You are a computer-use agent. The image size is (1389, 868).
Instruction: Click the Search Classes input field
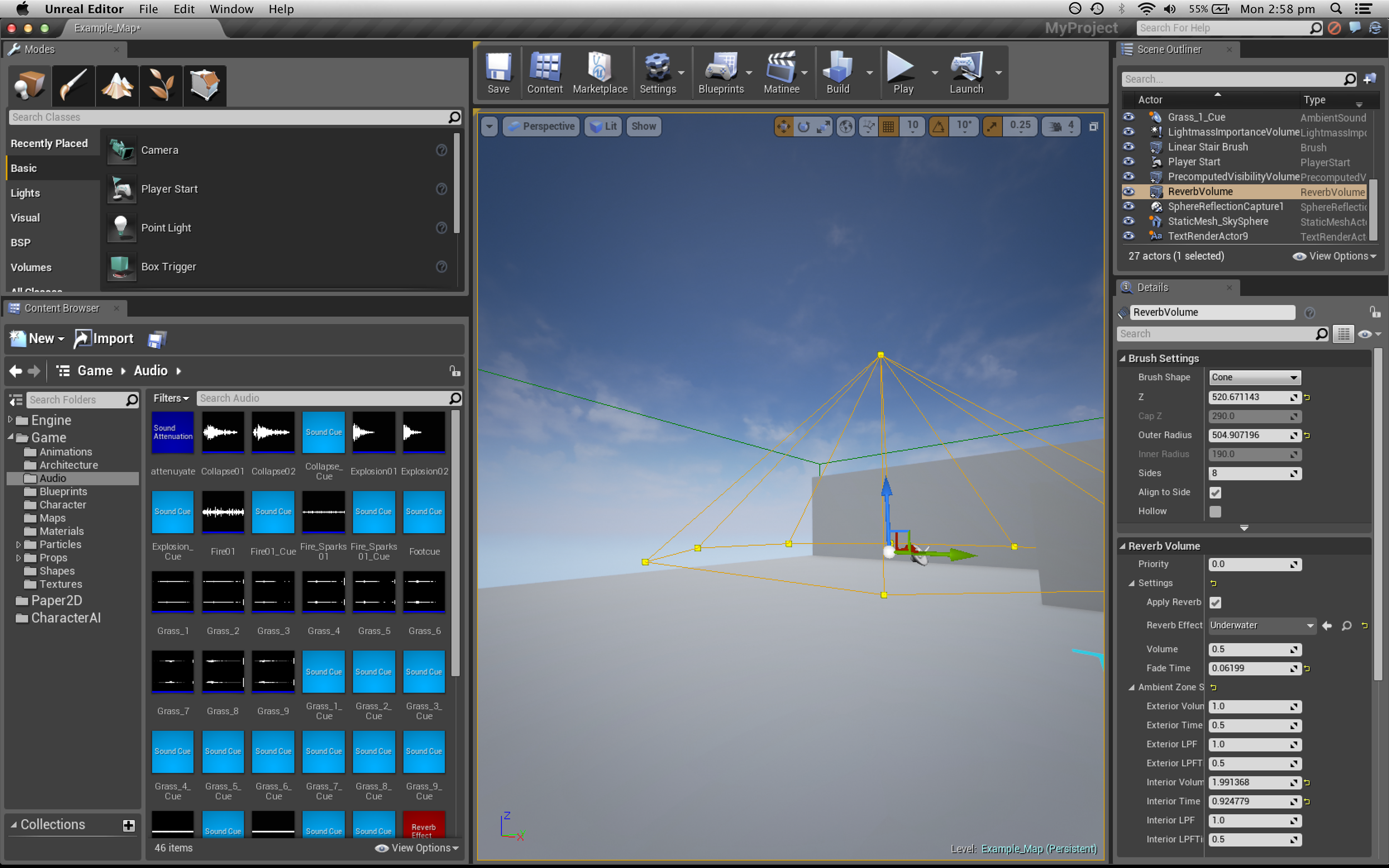[x=236, y=117]
